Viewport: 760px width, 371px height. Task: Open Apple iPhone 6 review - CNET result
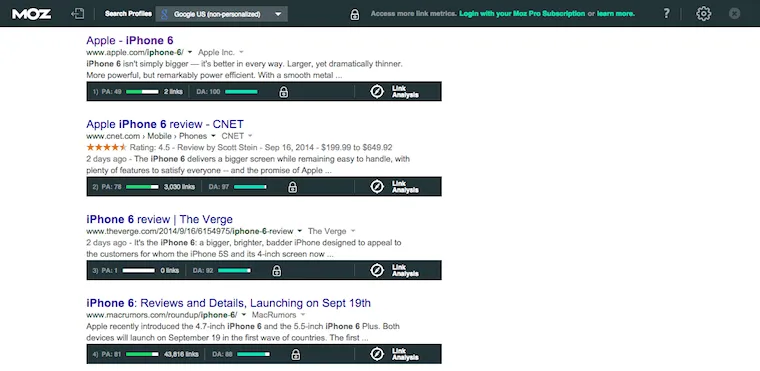(165, 124)
